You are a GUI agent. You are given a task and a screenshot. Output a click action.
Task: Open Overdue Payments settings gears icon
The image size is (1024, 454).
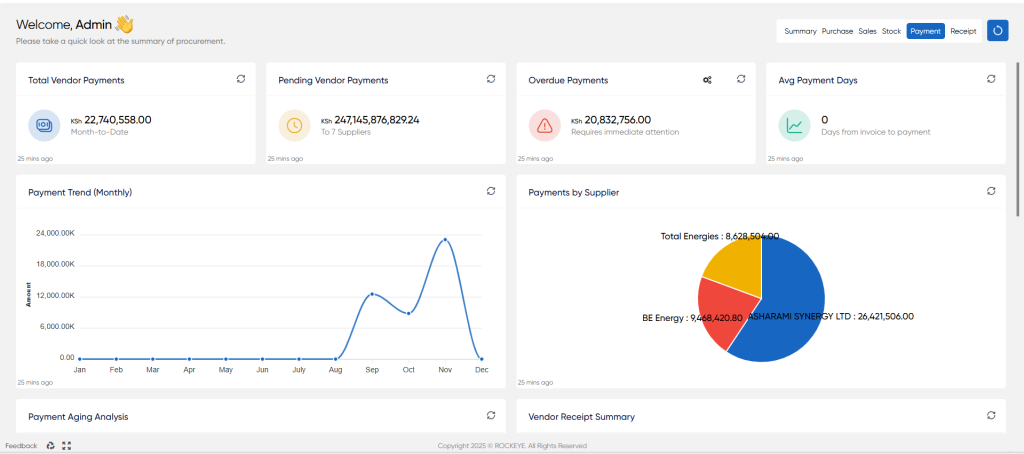point(707,80)
